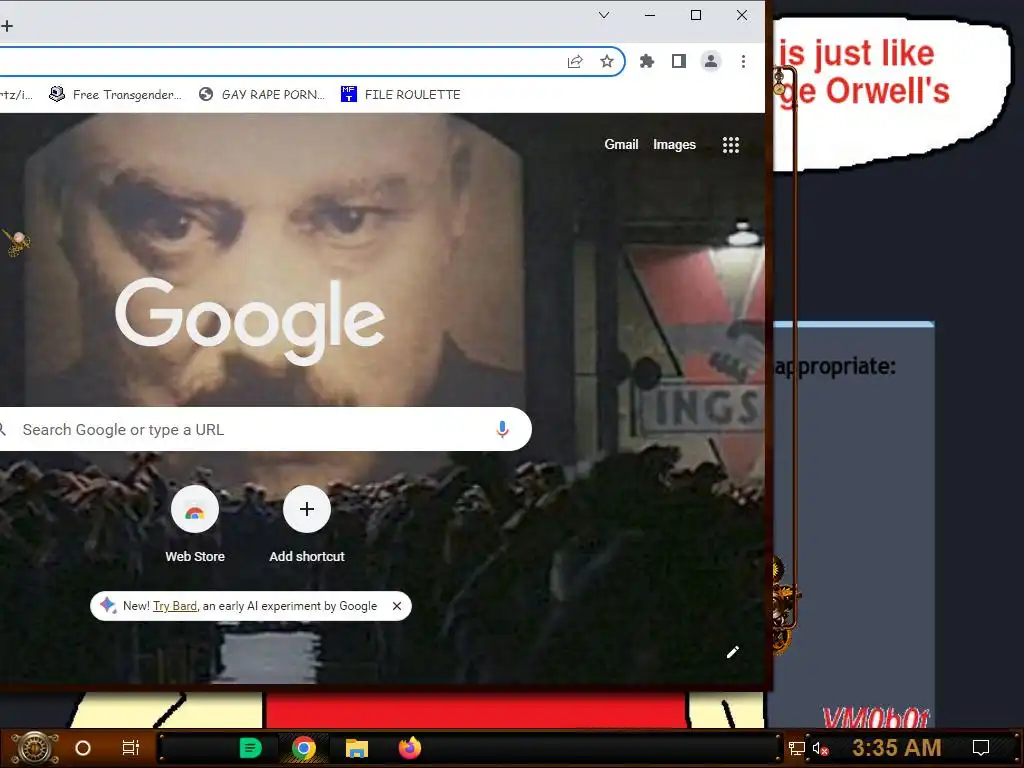Open network status tray icon

tap(797, 748)
